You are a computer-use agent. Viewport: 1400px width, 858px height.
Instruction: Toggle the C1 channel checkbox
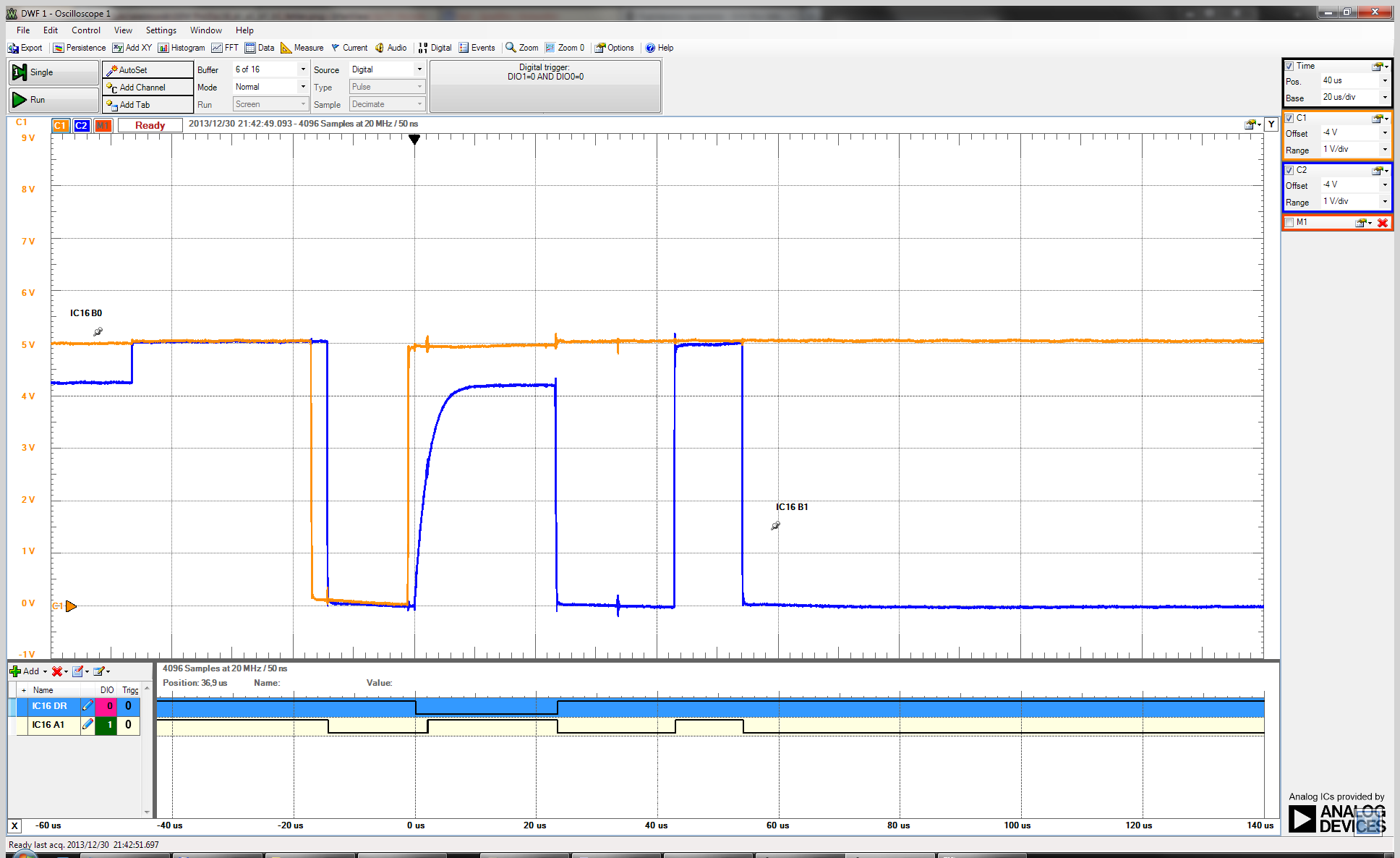[x=1289, y=118]
